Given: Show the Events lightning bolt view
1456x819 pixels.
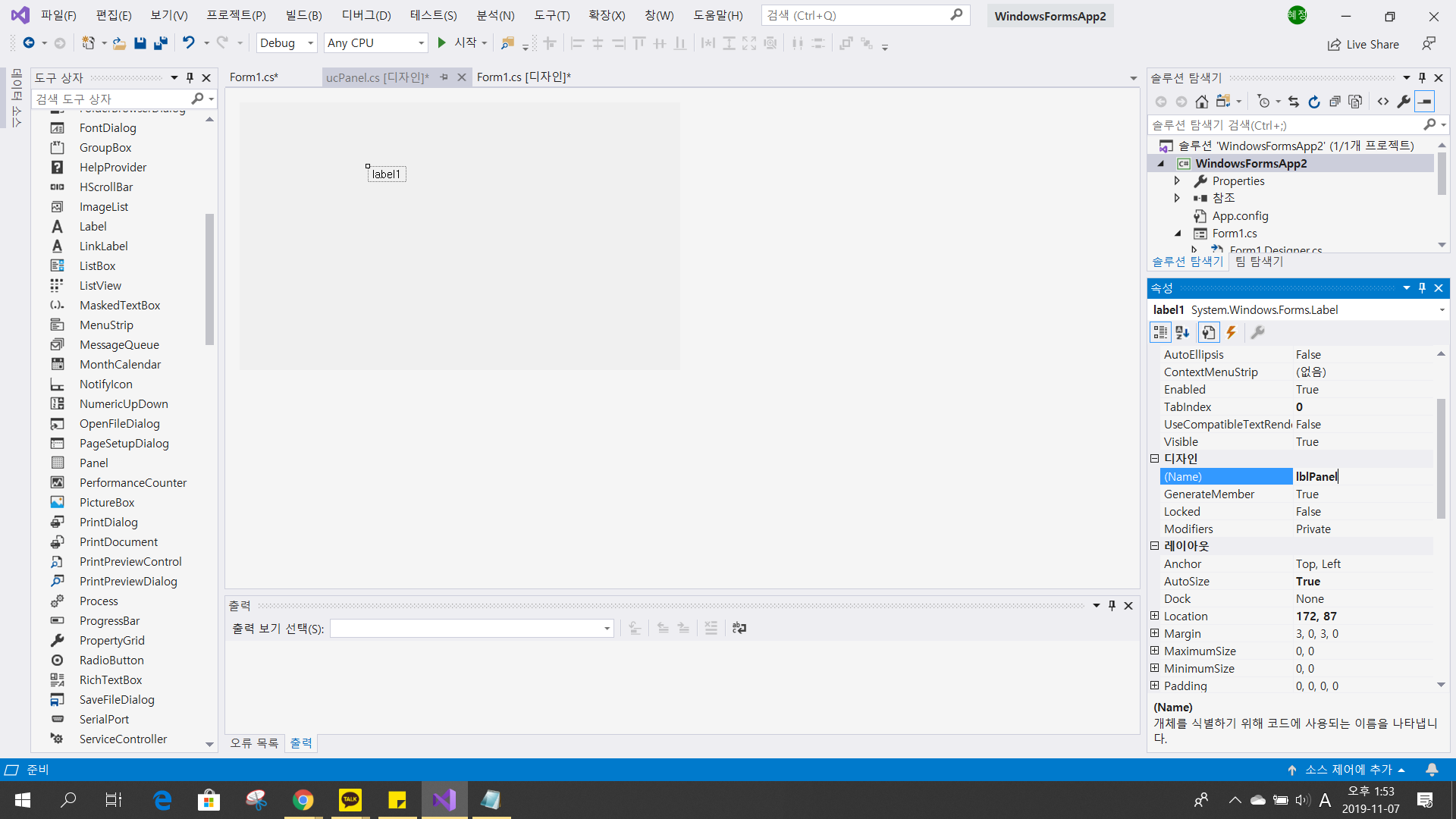Looking at the screenshot, I should point(1232,332).
